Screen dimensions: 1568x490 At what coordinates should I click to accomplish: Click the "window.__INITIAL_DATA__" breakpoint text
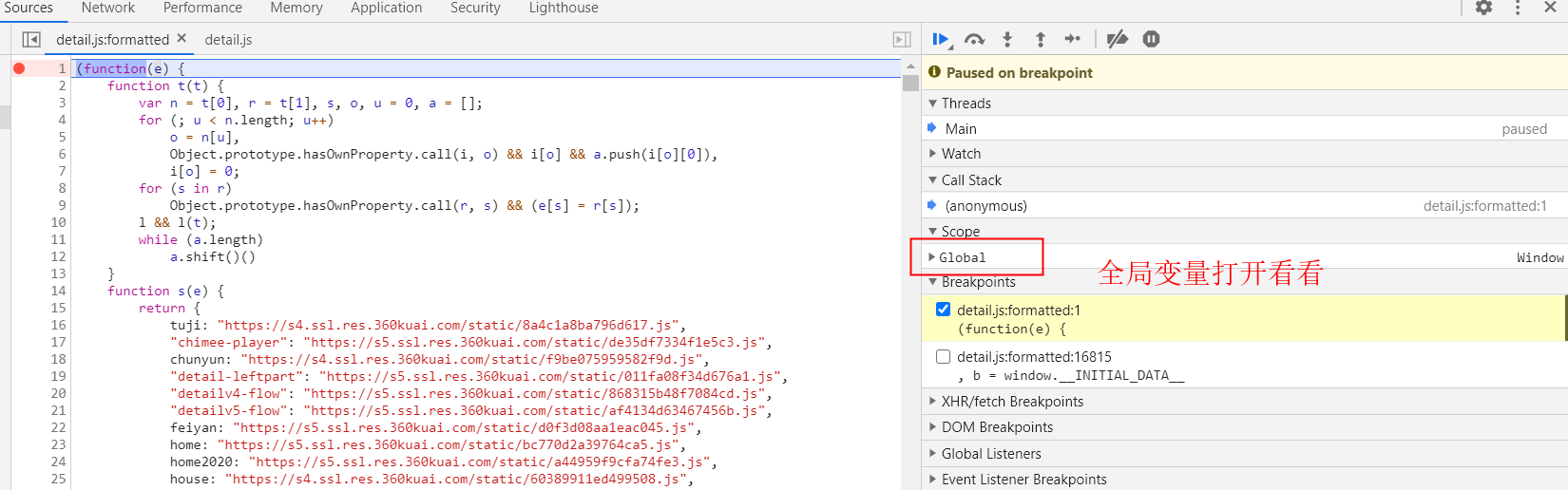coord(1094,375)
